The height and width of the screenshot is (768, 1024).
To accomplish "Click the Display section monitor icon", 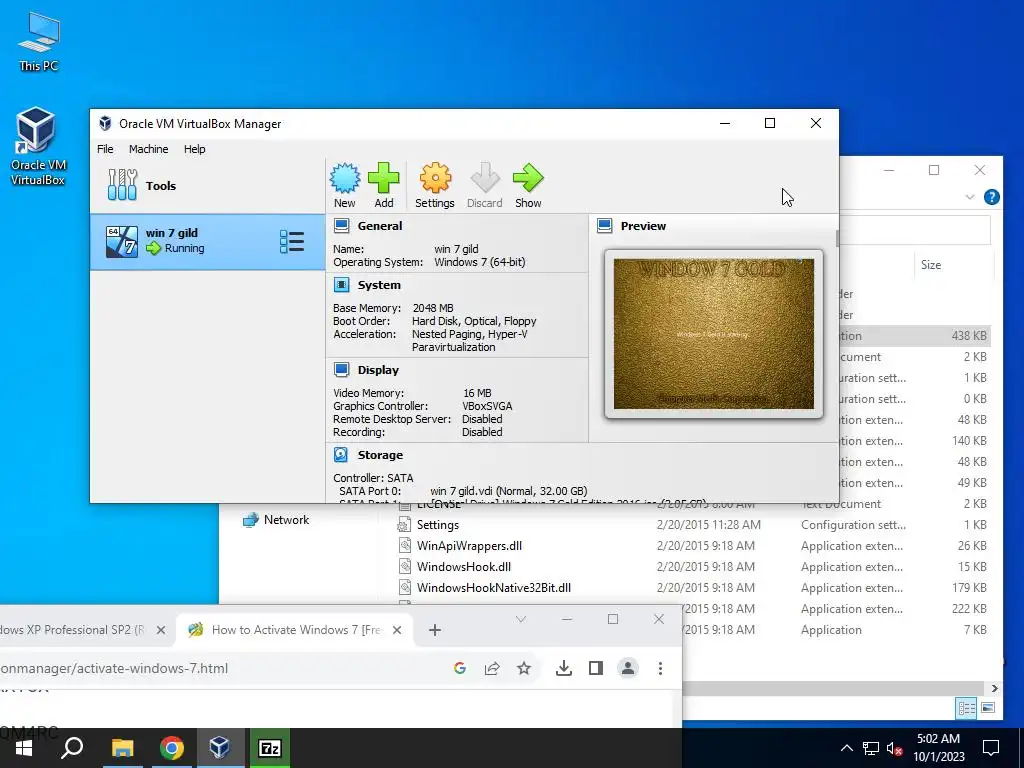I will [x=342, y=370].
